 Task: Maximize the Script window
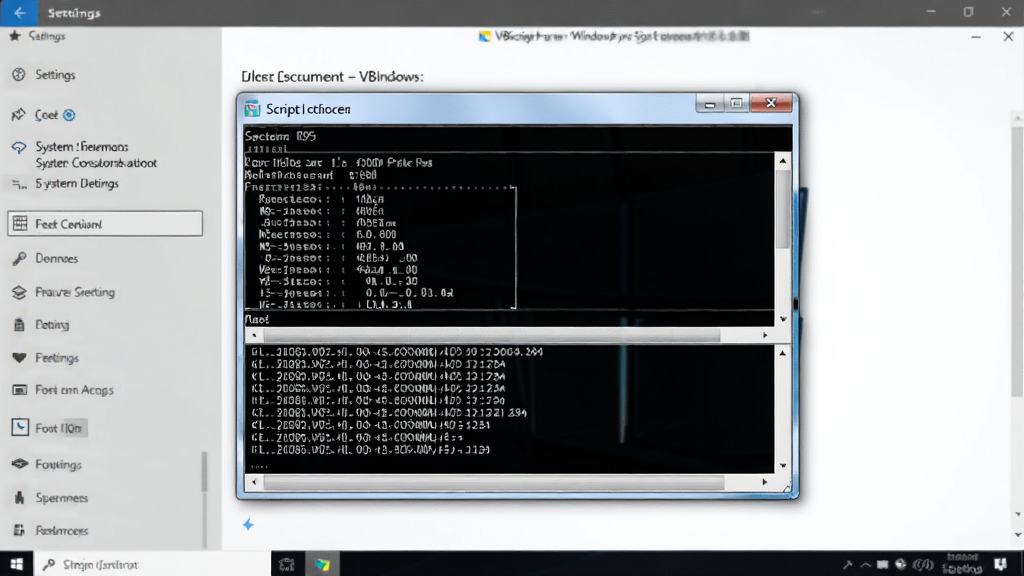click(x=737, y=104)
